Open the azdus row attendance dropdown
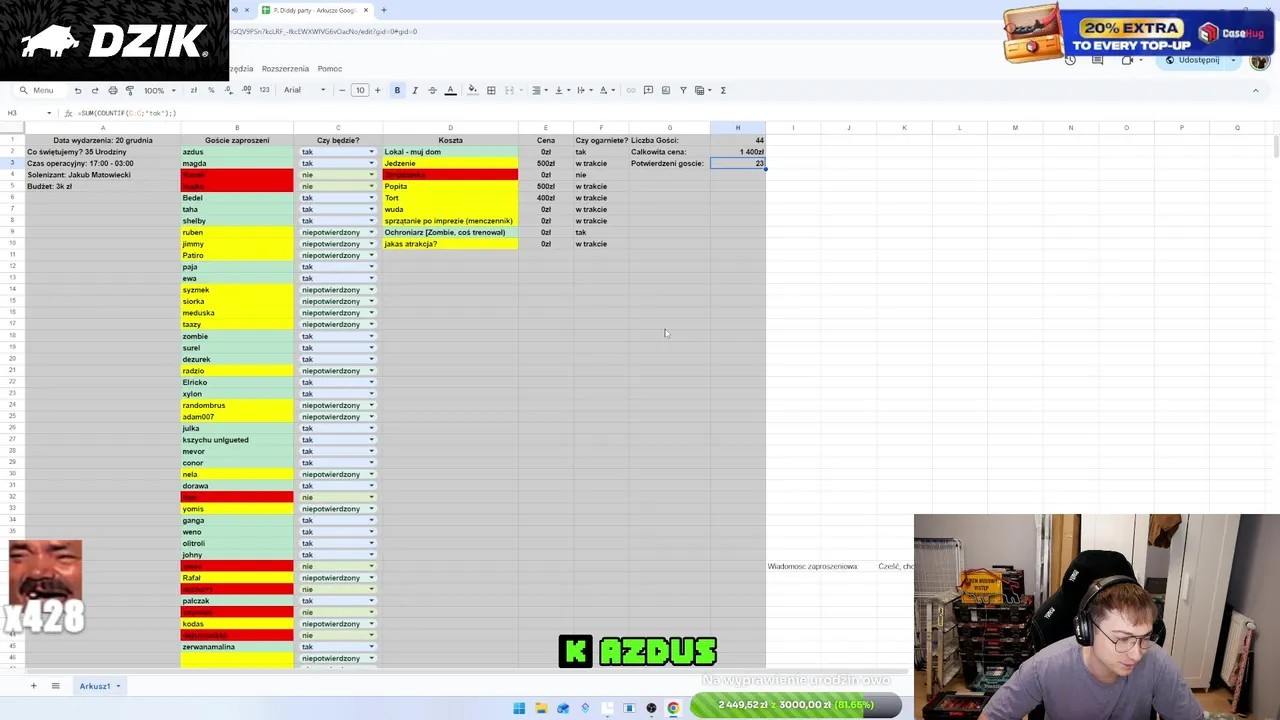Screen dimensions: 1280x720 tap(371, 152)
